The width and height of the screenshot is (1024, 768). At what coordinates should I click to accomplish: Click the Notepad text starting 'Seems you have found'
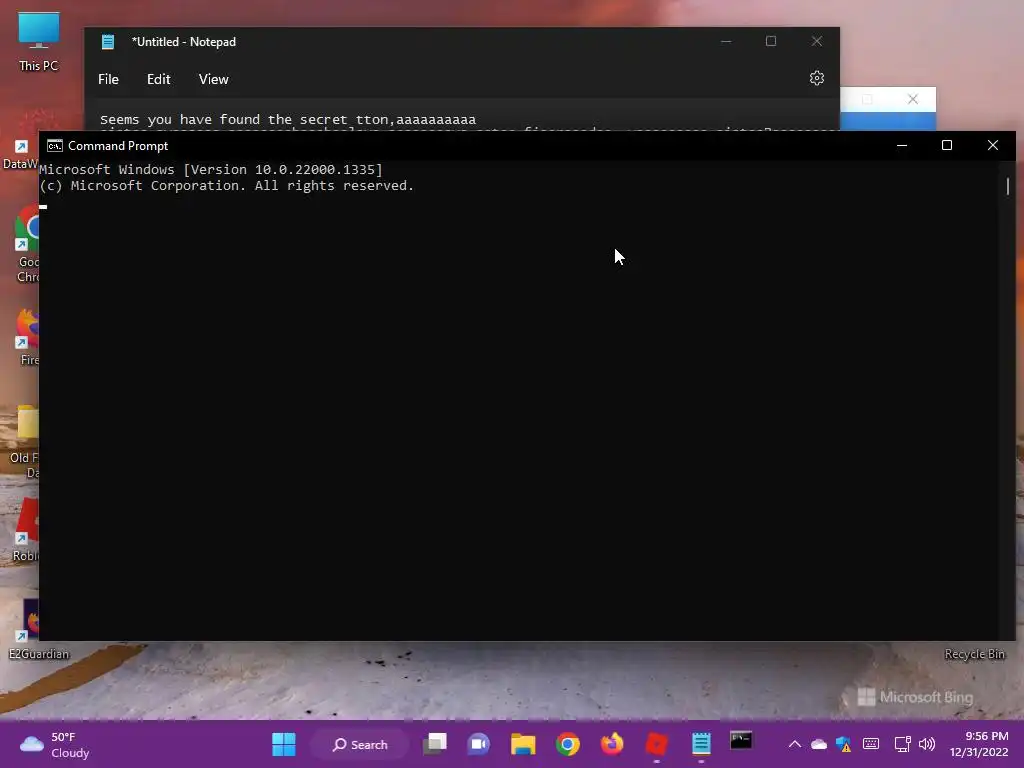(x=288, y=120)
